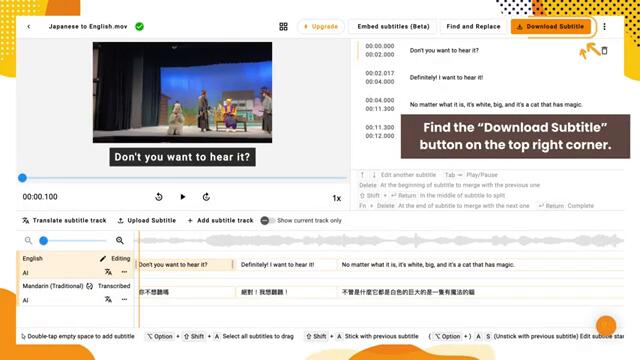
Task: Select first Mandarin timeline clip
Action: tap(186, 292)
